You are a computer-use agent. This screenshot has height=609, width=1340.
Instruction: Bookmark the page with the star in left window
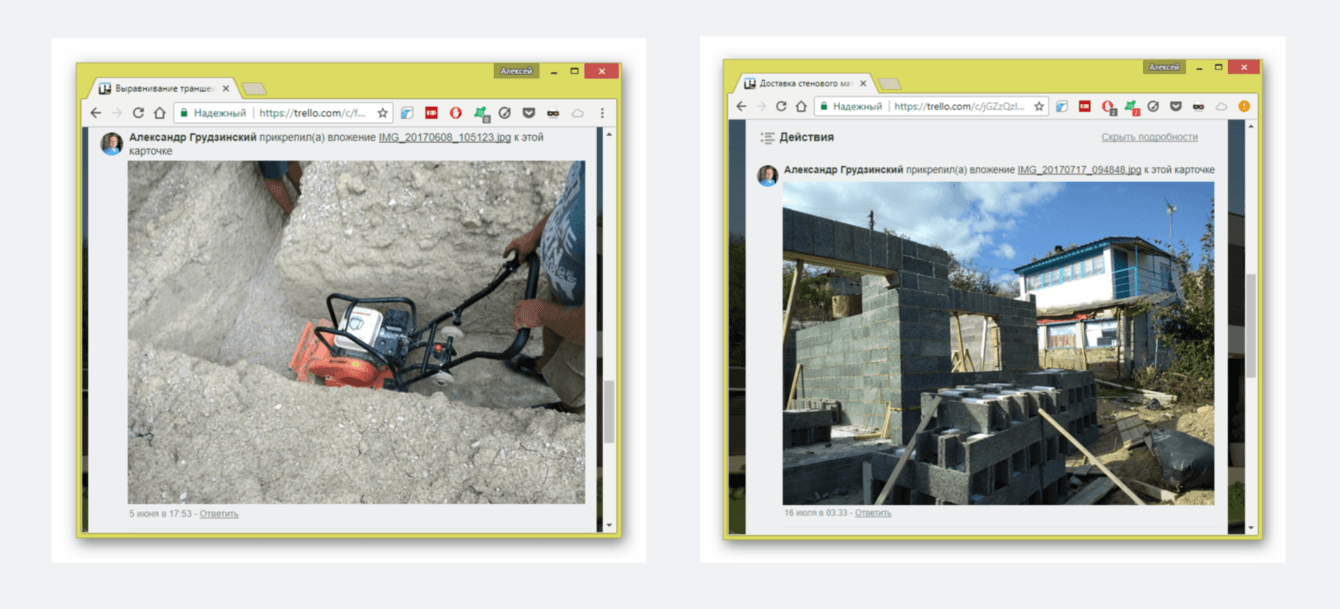point(382,113)
